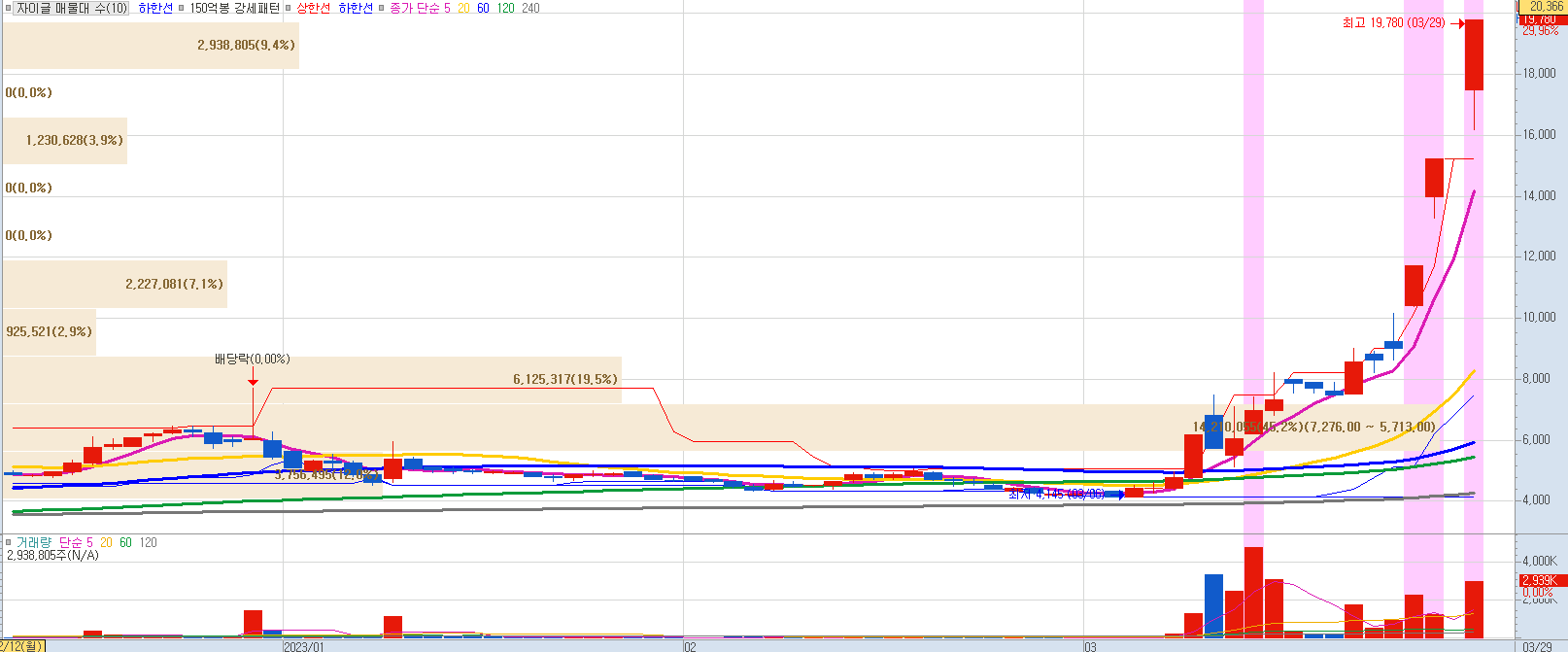Click the 배당락(0.00%) ex-dividend marker
This screenshot has width=1568, height=652.
tap(253, 359)
